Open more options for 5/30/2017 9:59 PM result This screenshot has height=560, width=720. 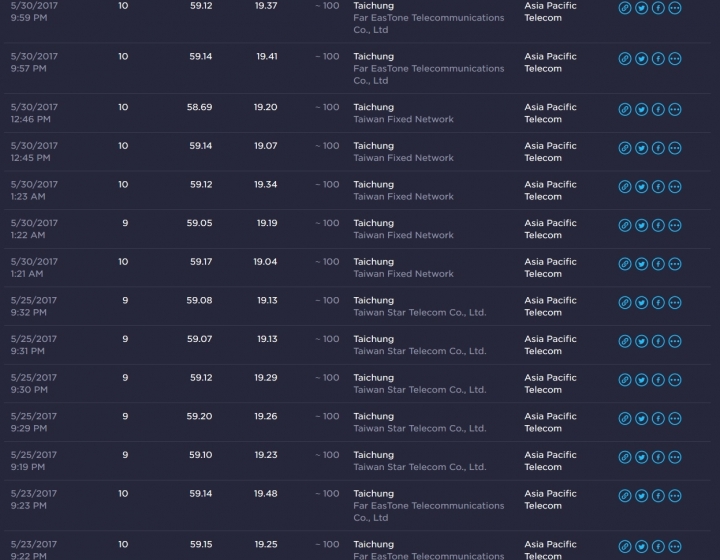[x=675, y=8]
